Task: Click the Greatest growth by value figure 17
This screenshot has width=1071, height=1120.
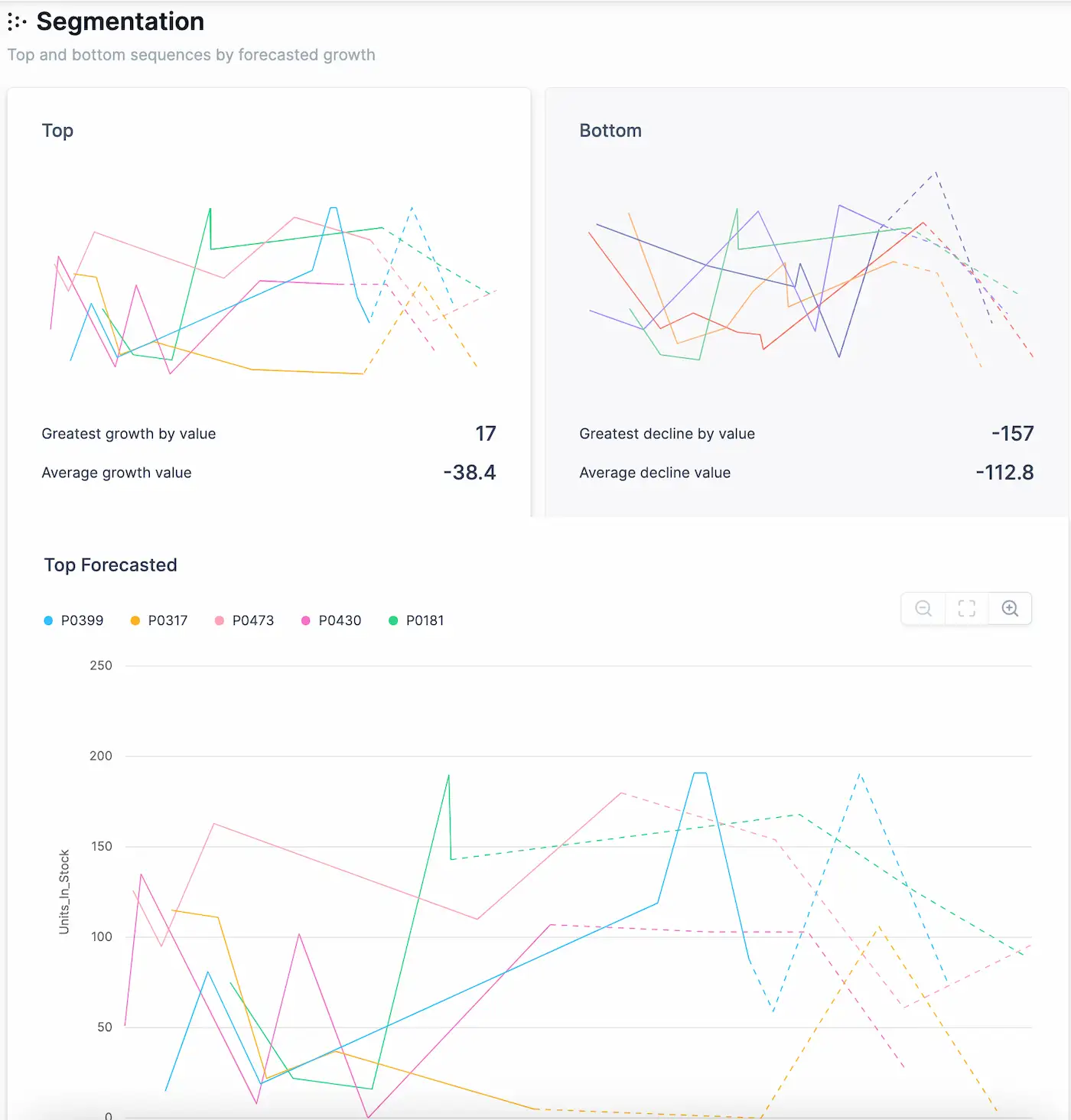Action: pyautogui.click(x=487, y=433)
